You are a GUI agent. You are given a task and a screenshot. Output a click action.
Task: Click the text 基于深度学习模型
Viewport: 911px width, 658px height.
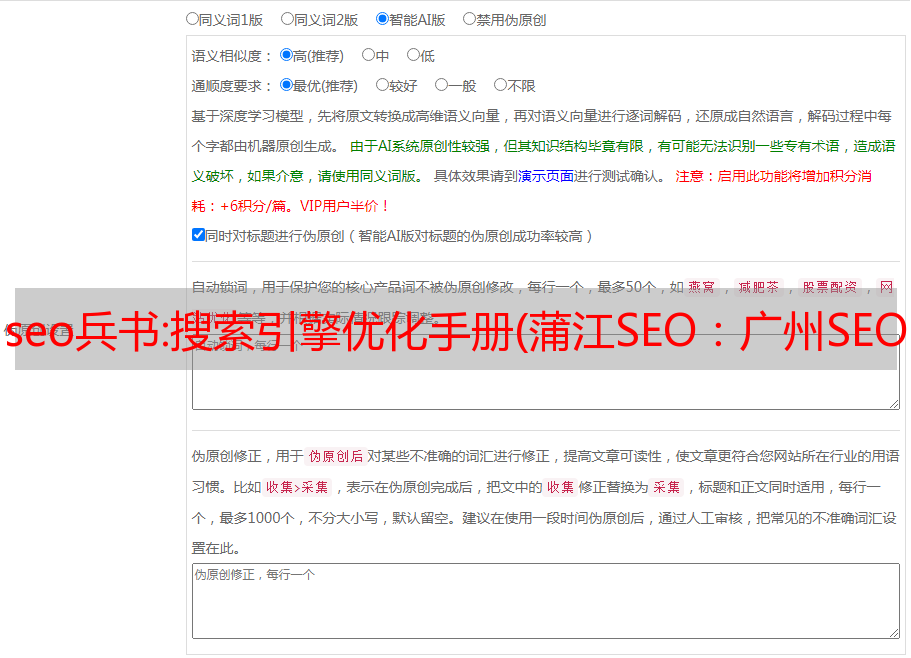(248, 116)
